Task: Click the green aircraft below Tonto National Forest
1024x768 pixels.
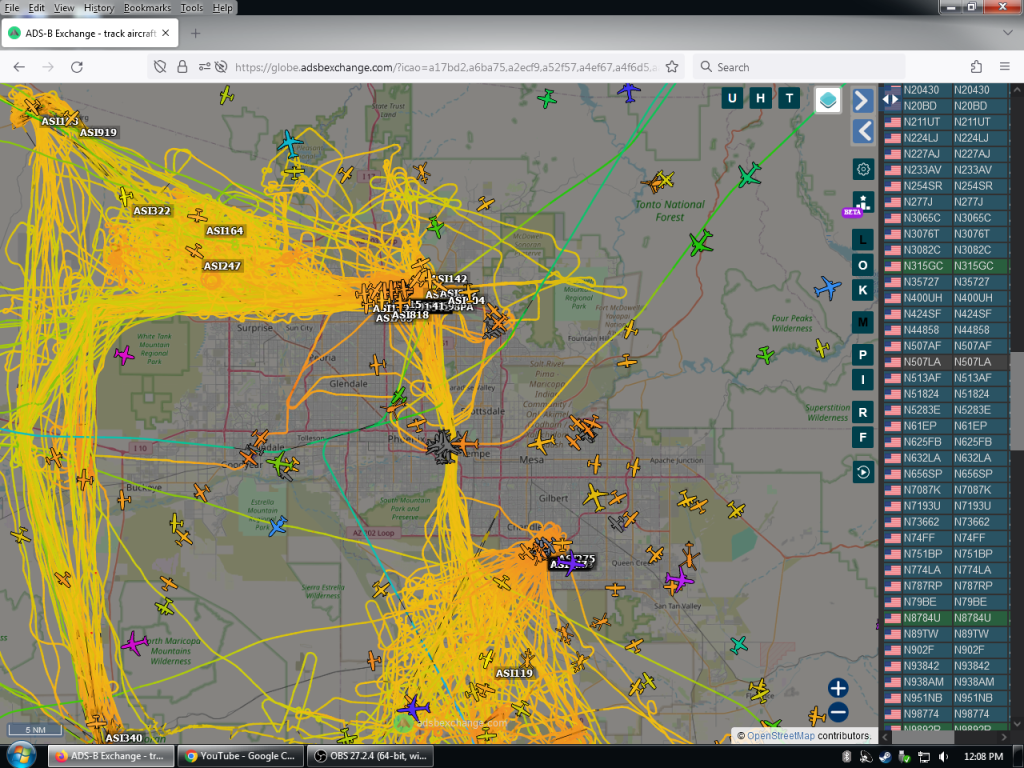Action: [701, 243]
